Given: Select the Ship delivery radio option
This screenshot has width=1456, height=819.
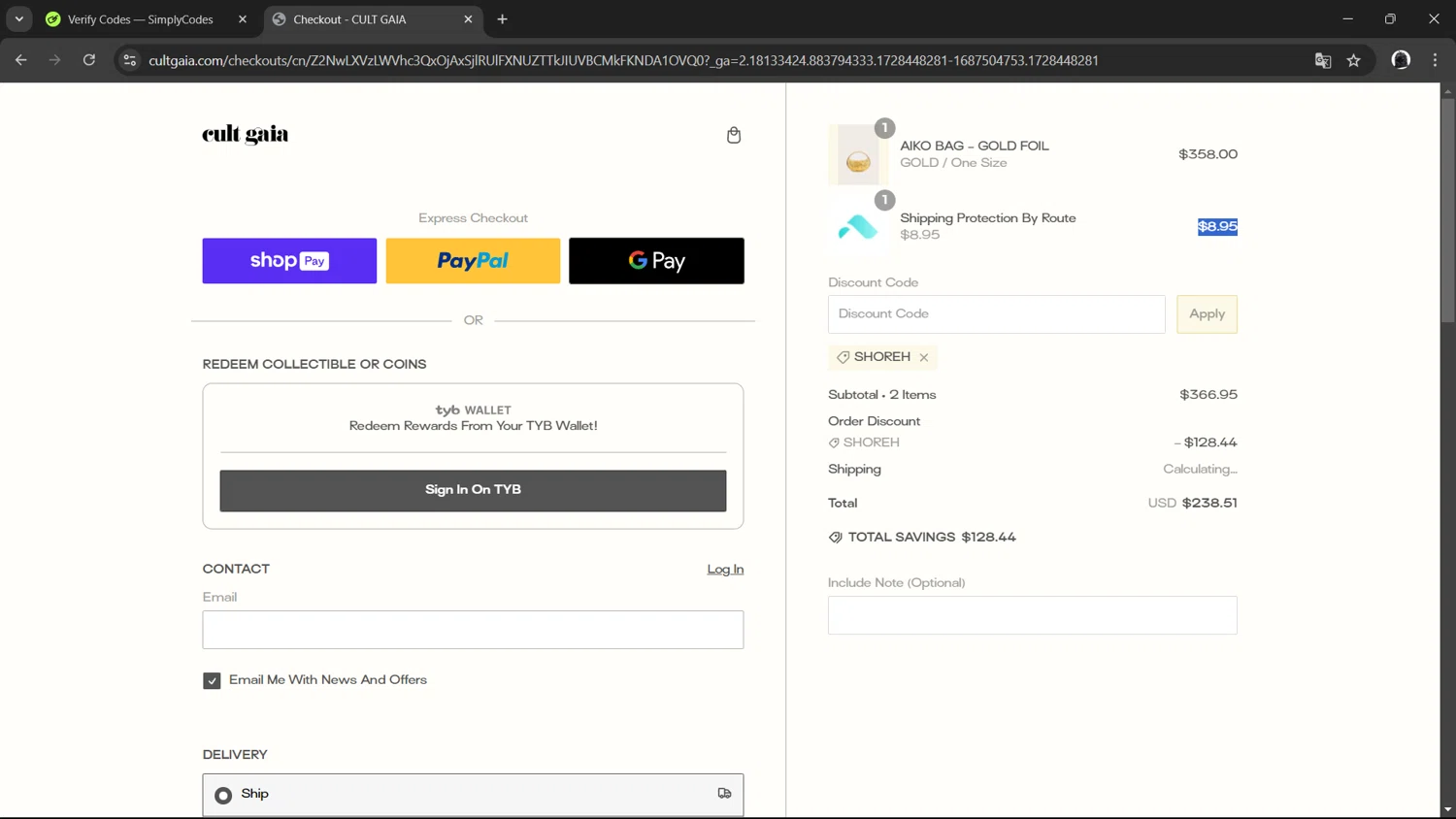Looking at the screenshot, I should click(x=223, y=795).
